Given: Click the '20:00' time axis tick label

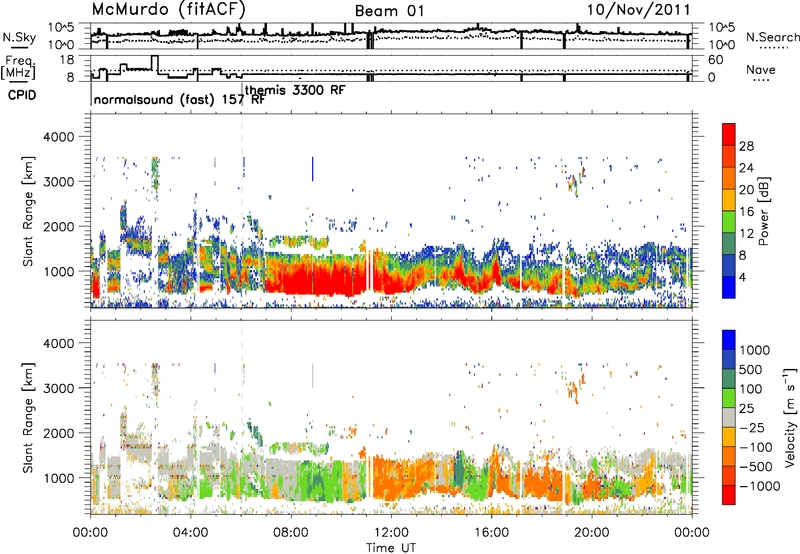Looking at the screenshot, I should (592, 533).
